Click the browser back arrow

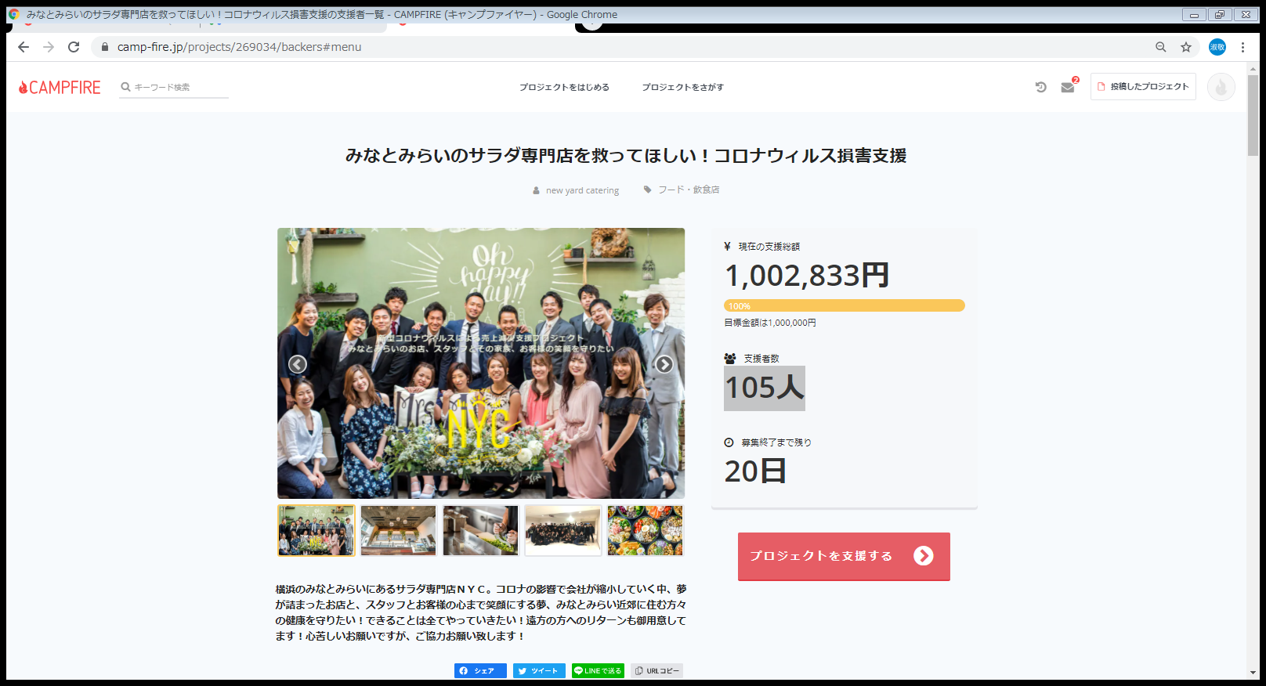[x=23, y=47]
